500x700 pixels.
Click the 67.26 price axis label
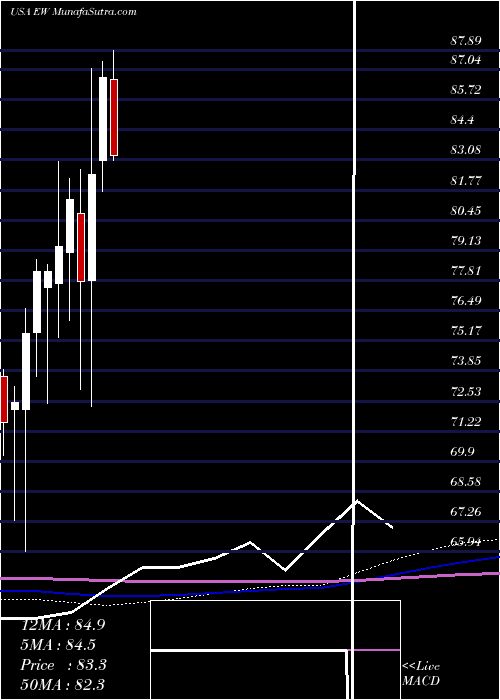pyautogui.click(x=466, y=512)
